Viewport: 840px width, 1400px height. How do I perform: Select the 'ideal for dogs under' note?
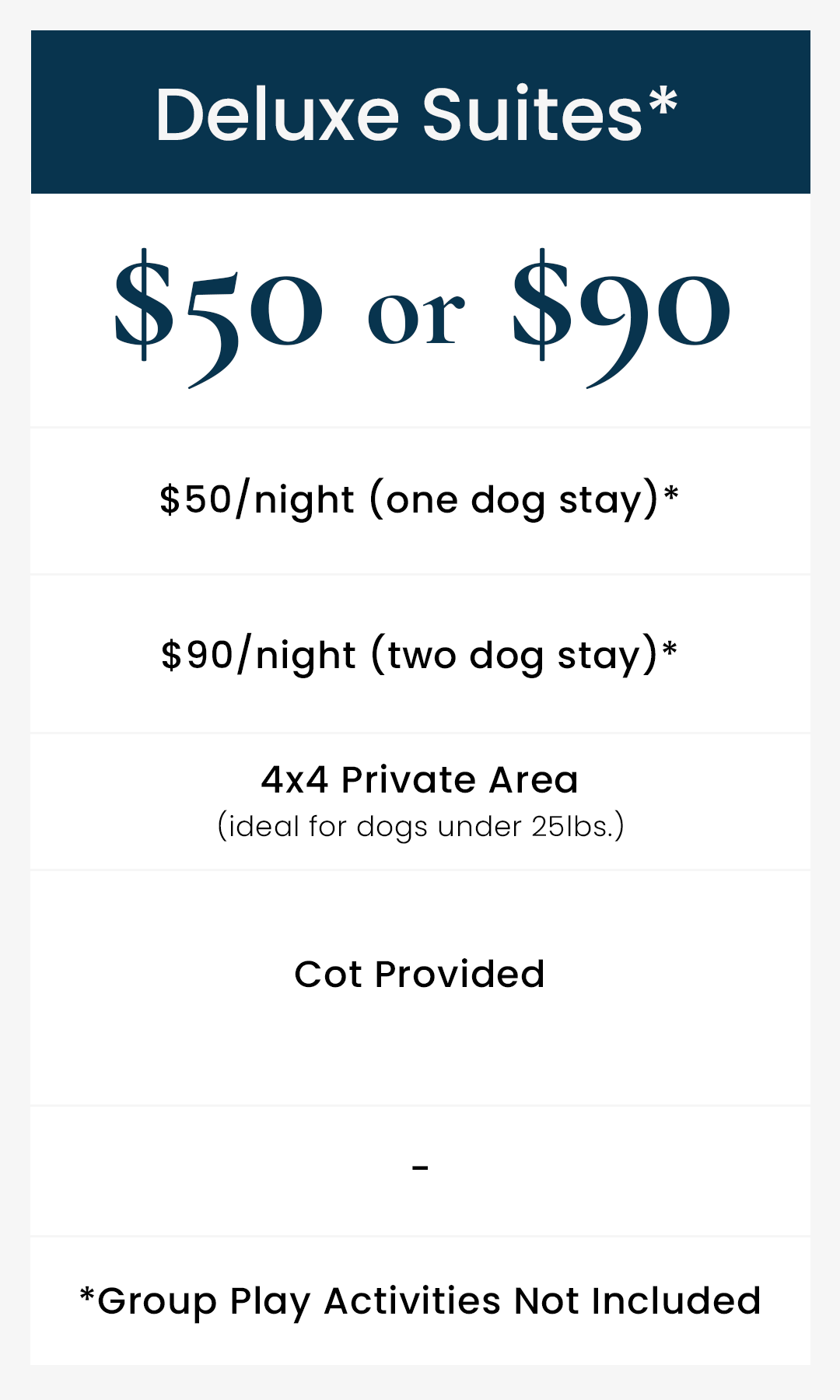[x=371, y=828]
